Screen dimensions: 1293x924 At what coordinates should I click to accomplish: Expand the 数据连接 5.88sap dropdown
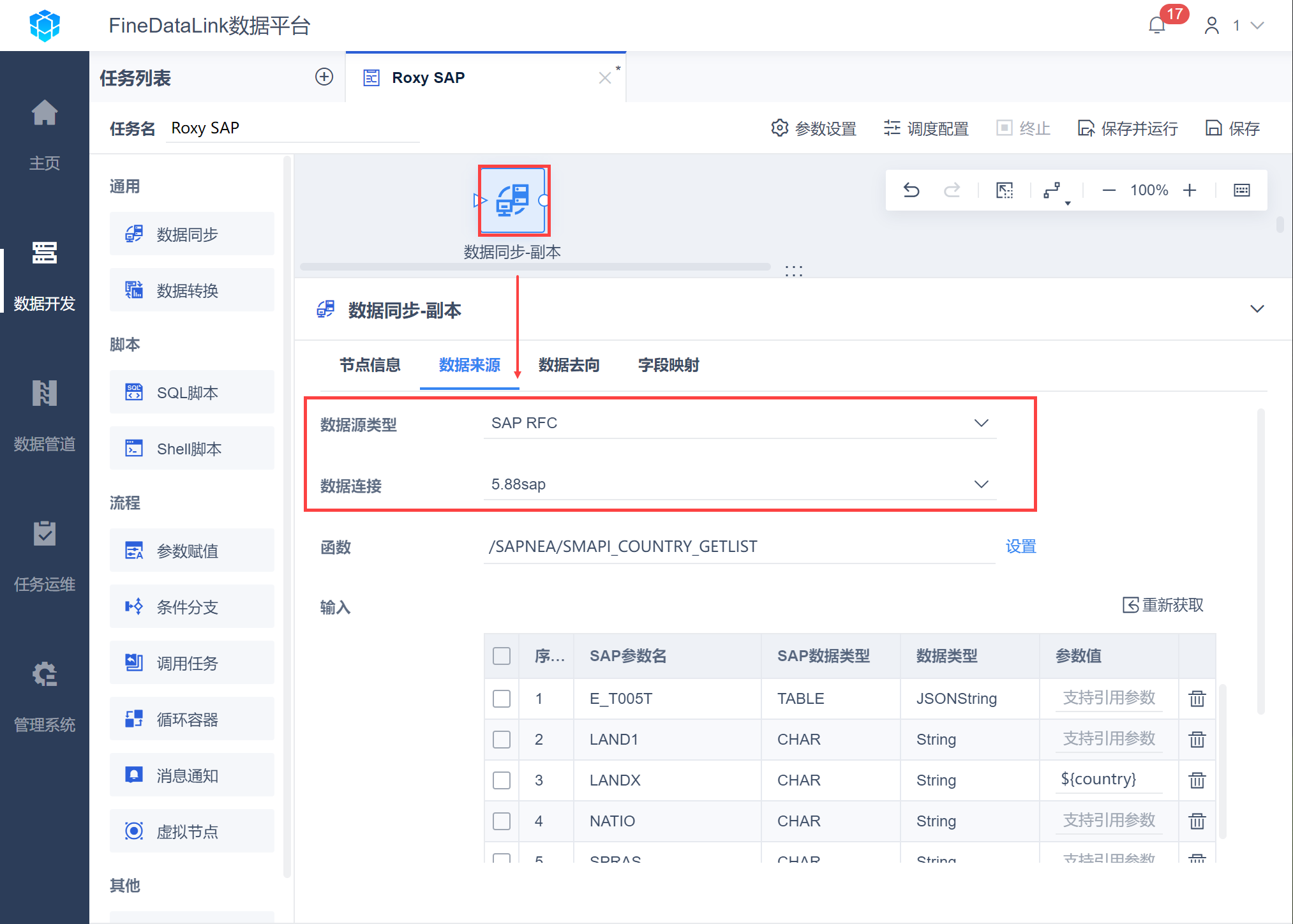click(739, 484)
